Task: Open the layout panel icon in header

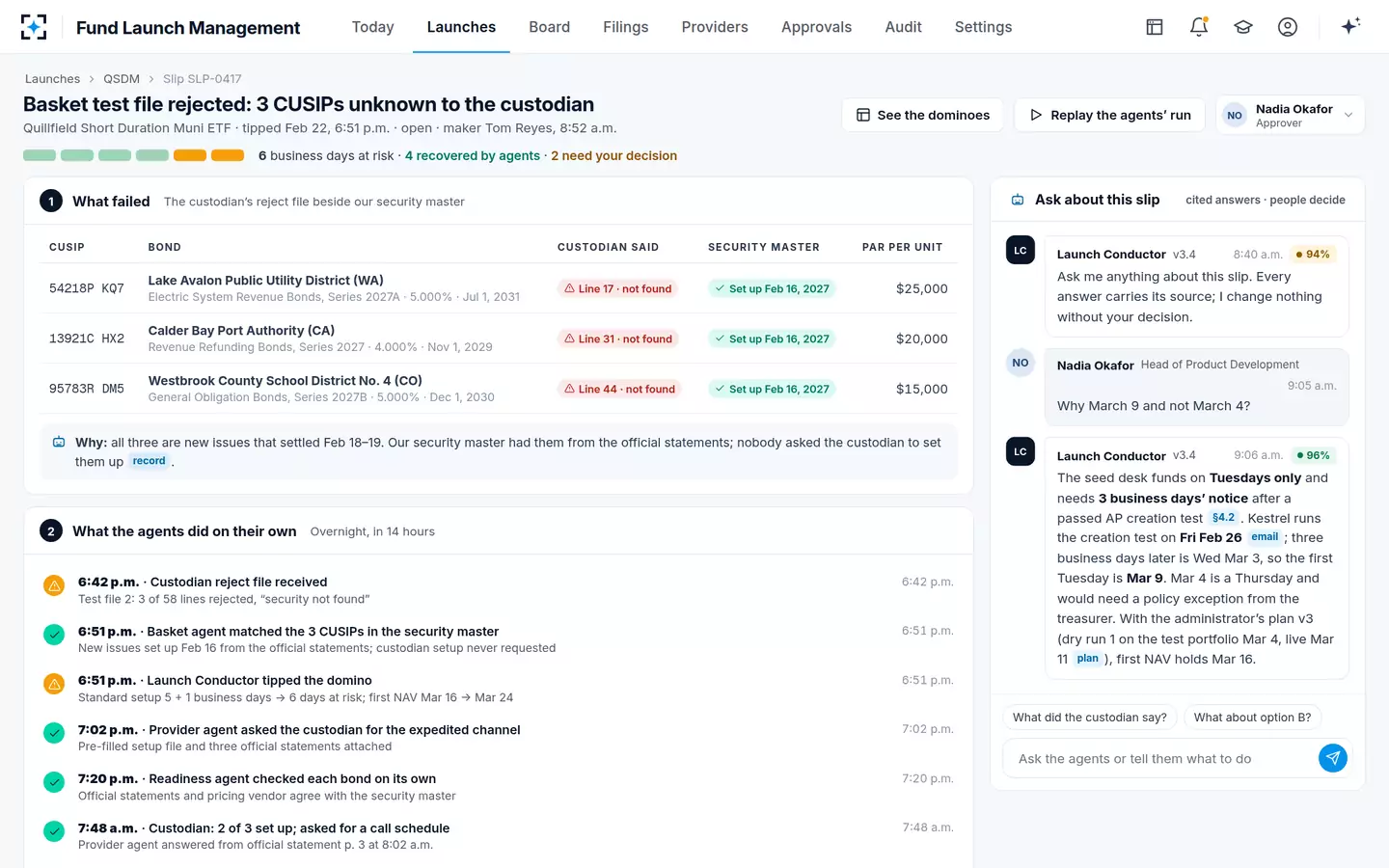Action: click(x=1155, y=27)
